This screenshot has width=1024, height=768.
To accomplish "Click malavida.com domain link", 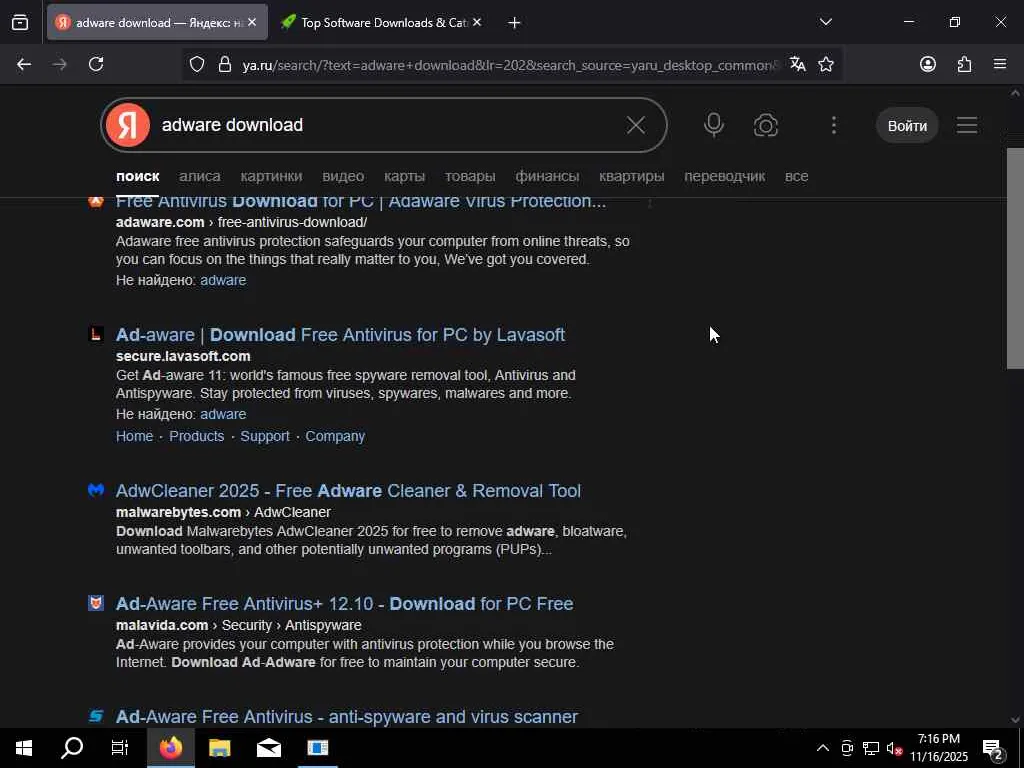I will coord(162,626).
